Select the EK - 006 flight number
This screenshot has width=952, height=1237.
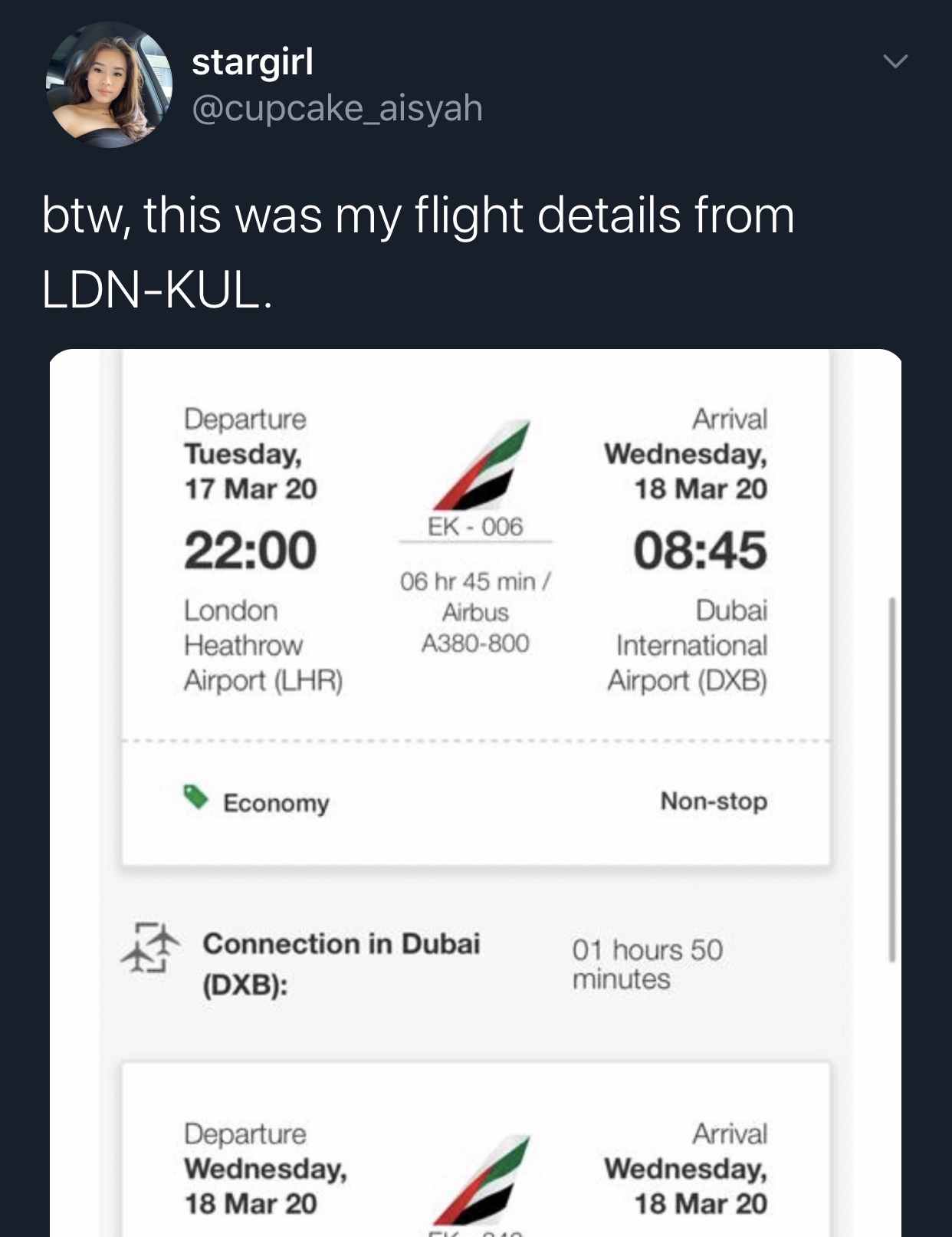point(475,527)
